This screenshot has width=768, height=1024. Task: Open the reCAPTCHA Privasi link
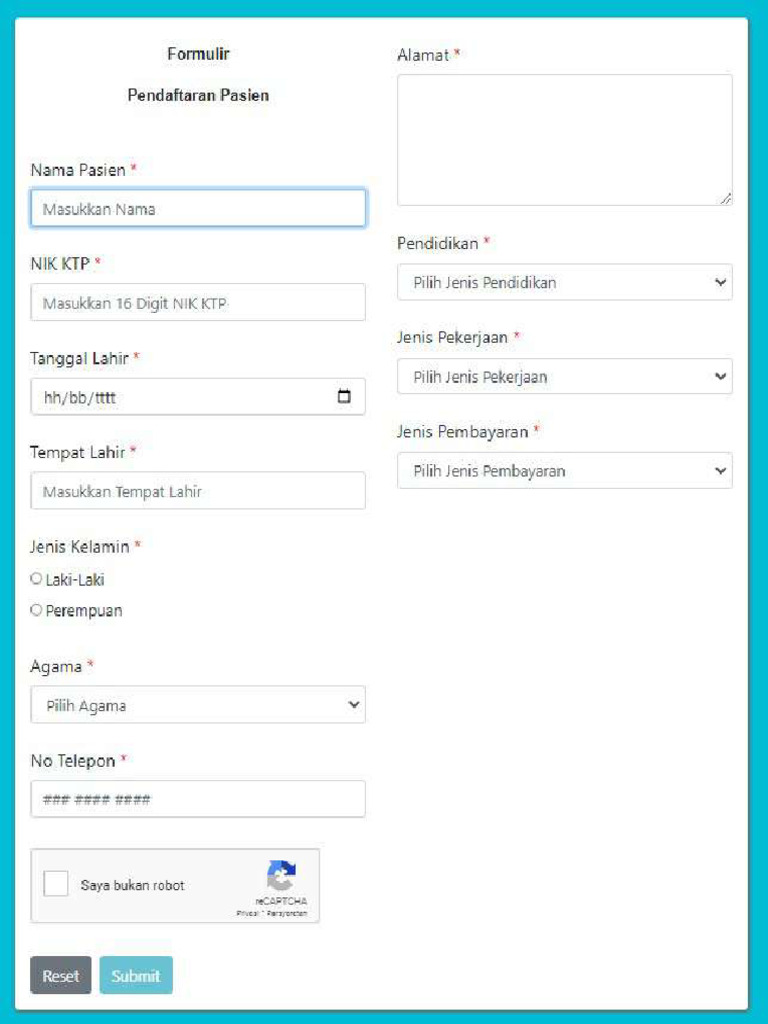247,913
